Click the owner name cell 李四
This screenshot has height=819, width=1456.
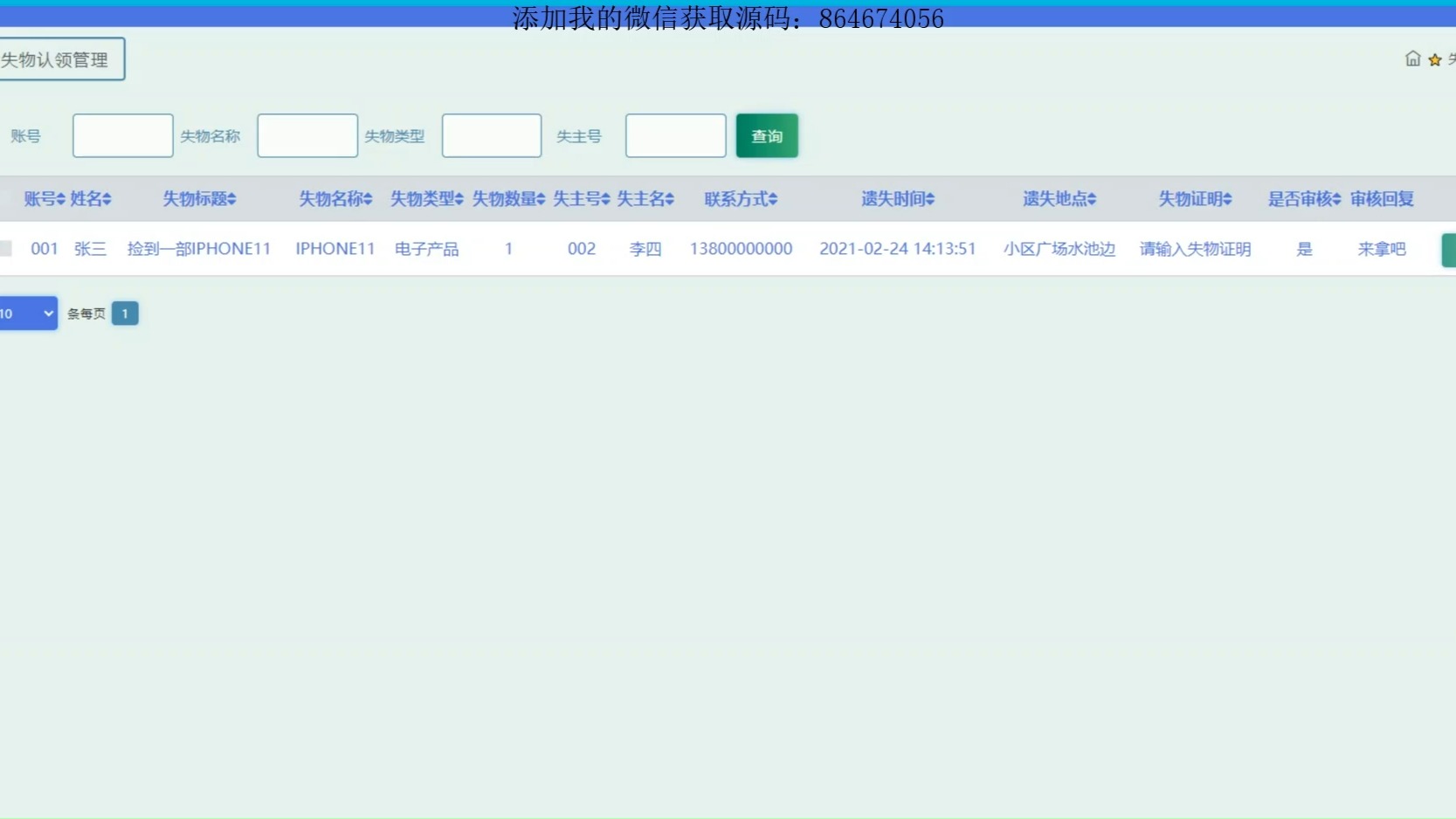point(645,249)
